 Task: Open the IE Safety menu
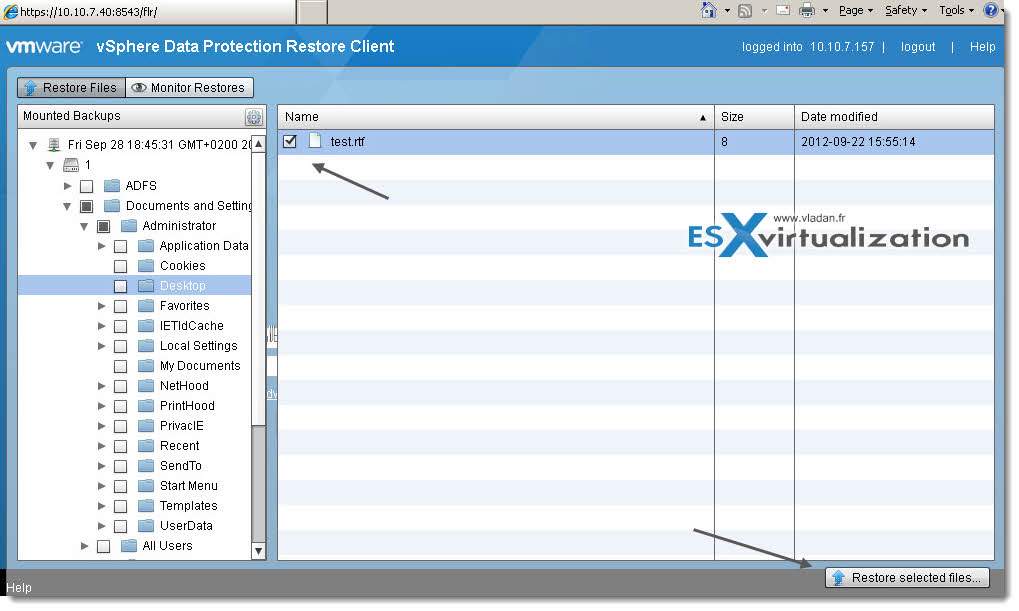tap(906, 10)
